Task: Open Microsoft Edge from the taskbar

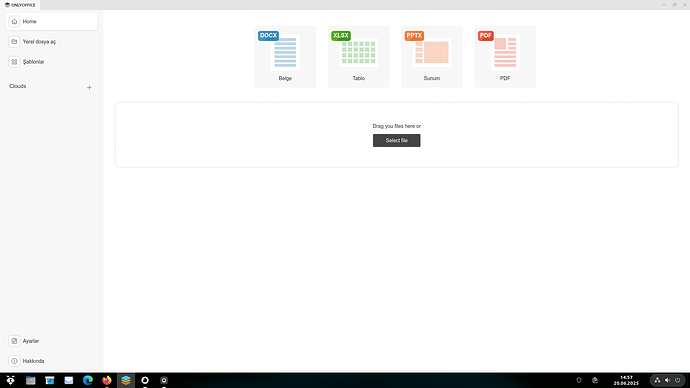Action: pos(88,381)
